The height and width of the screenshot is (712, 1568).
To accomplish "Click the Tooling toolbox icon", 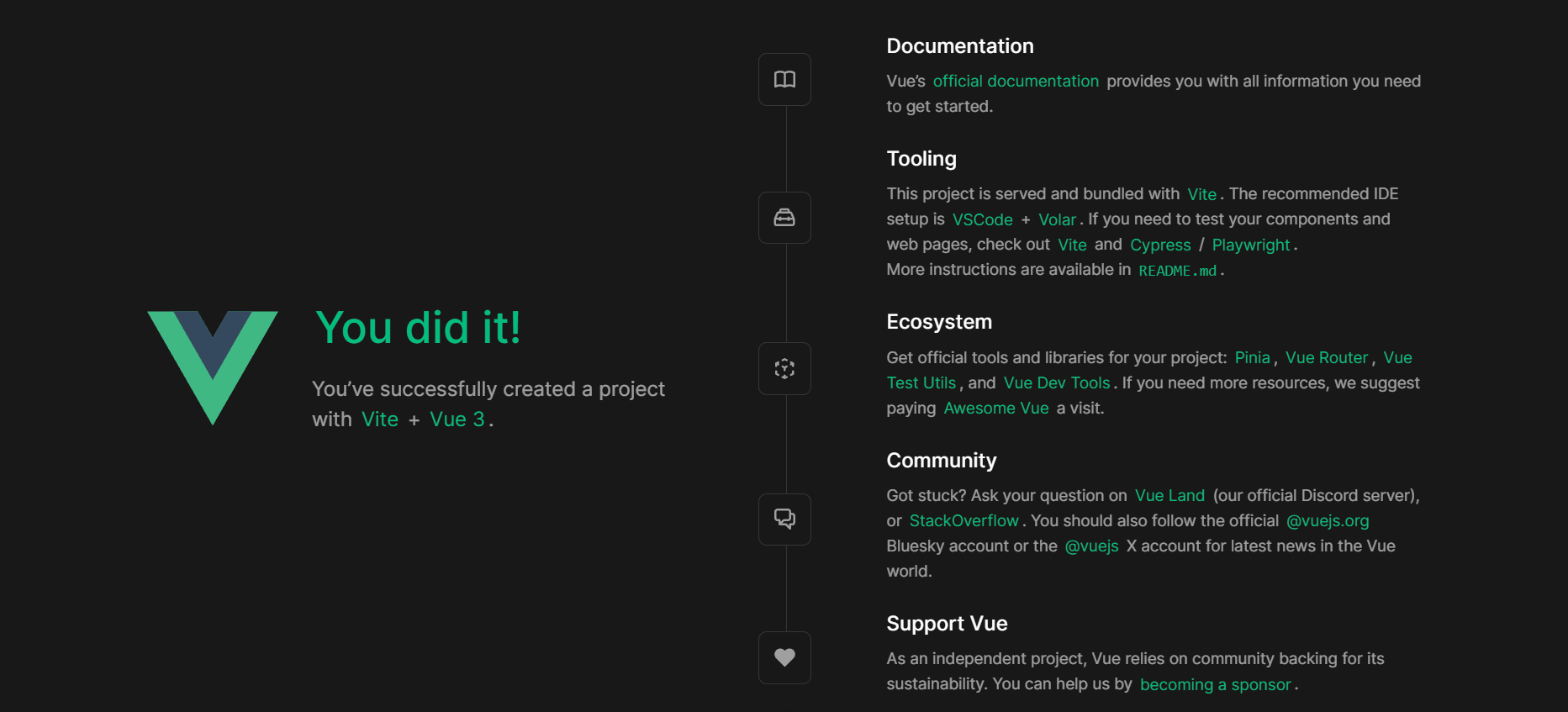I will point(784,218).
